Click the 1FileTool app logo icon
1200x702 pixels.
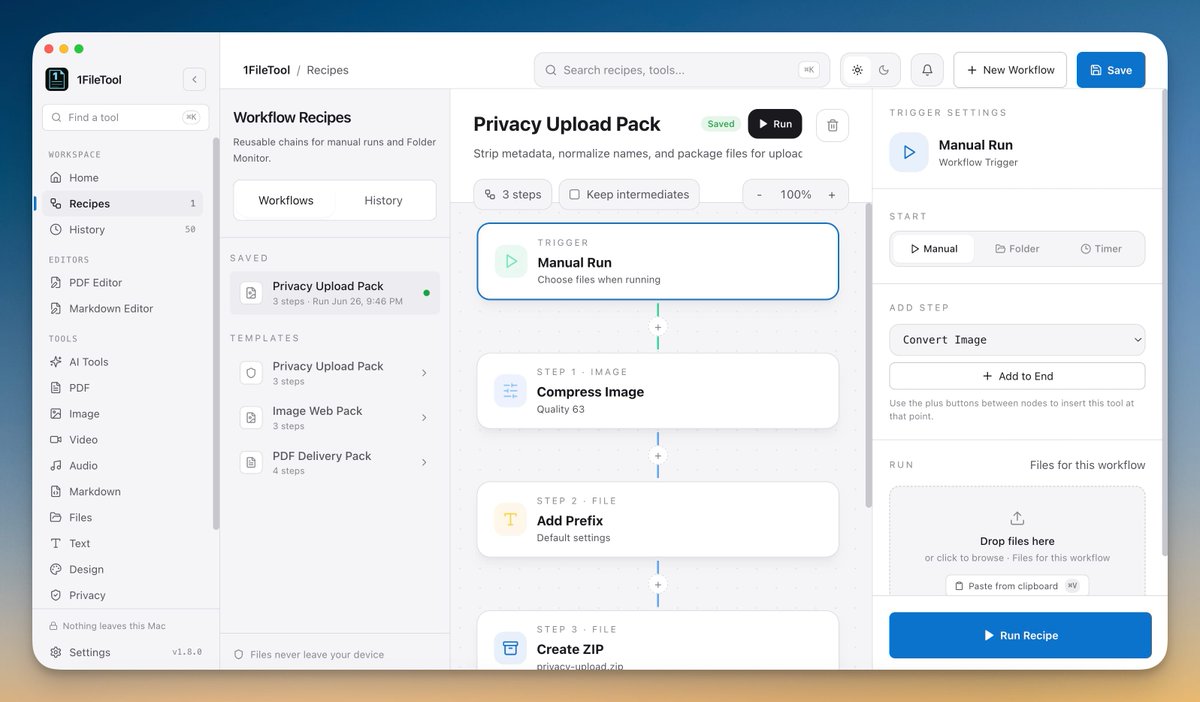pos(57,79)
